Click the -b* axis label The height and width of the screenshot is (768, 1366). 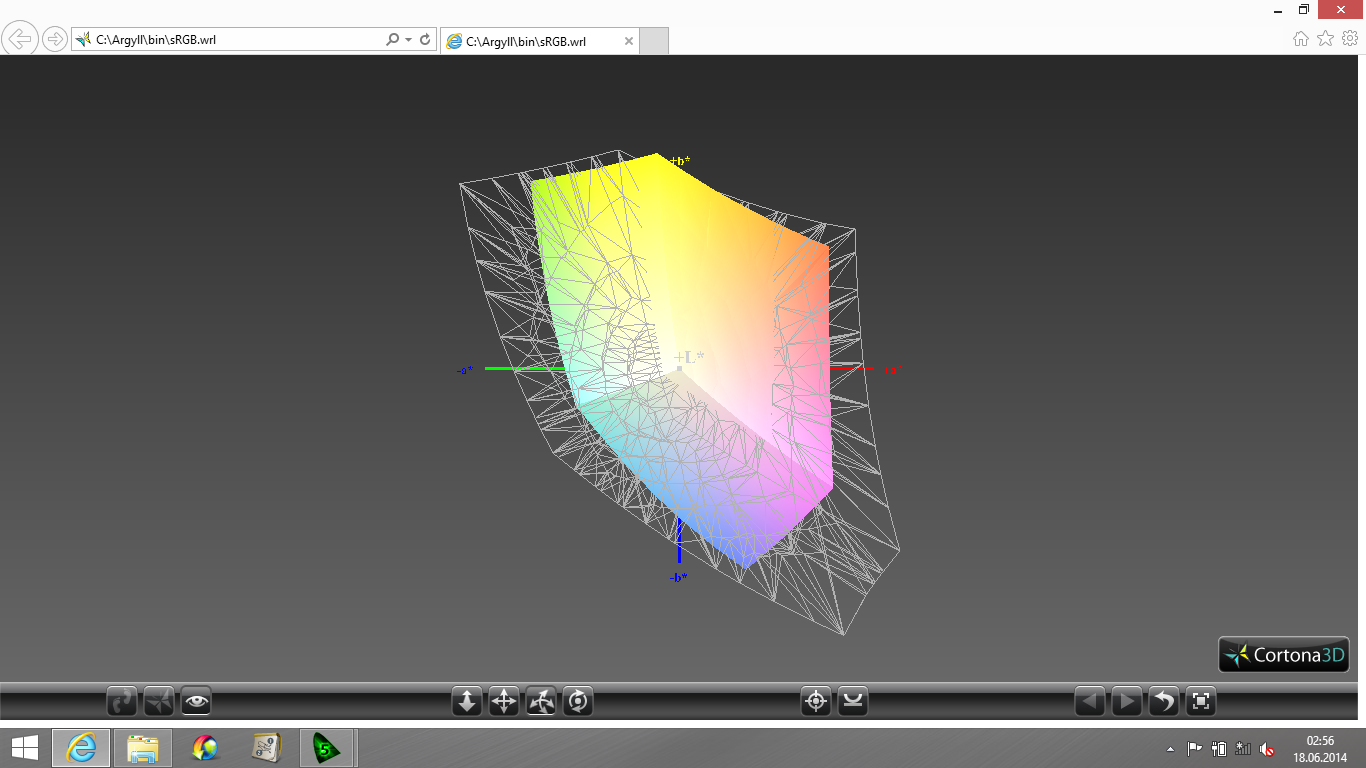[679, 577]
